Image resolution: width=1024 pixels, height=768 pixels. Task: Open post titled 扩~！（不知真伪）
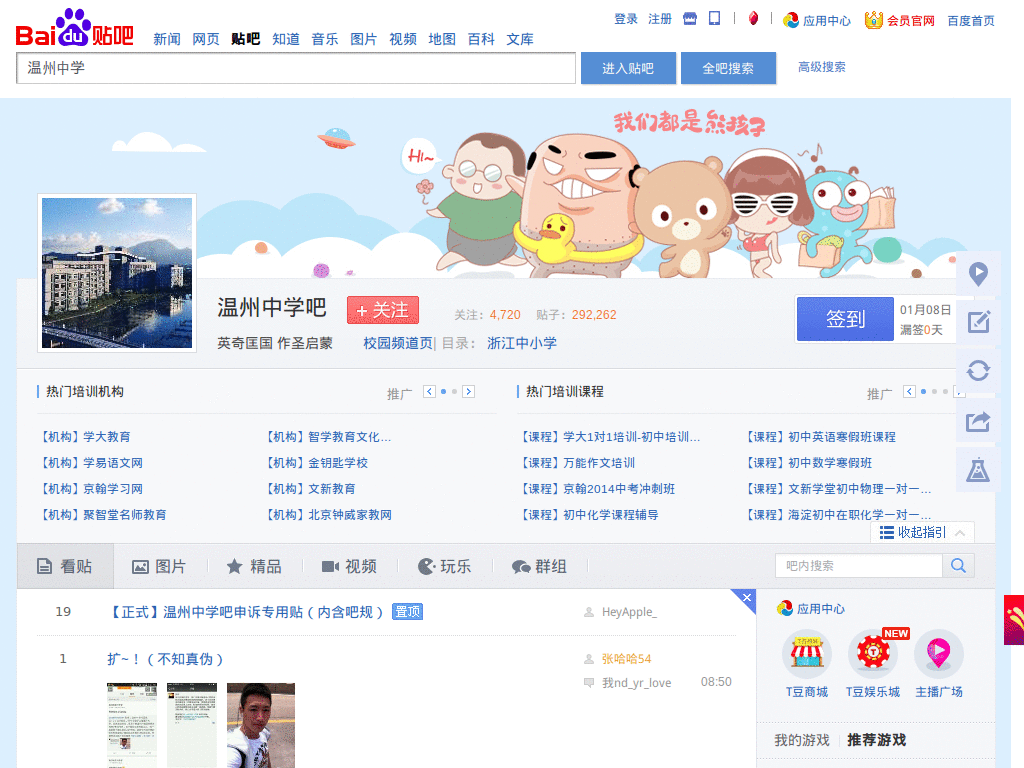click(165, 659)
